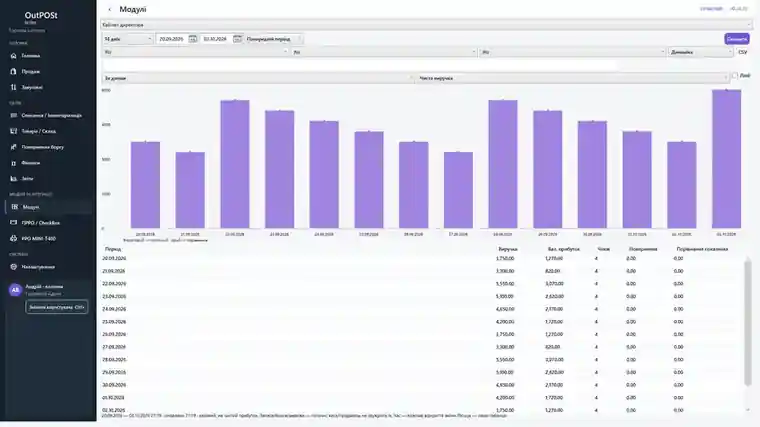Open the 14 днів period dropdown
This screenshot has width=760, height=427.
[x=128, y=39]
